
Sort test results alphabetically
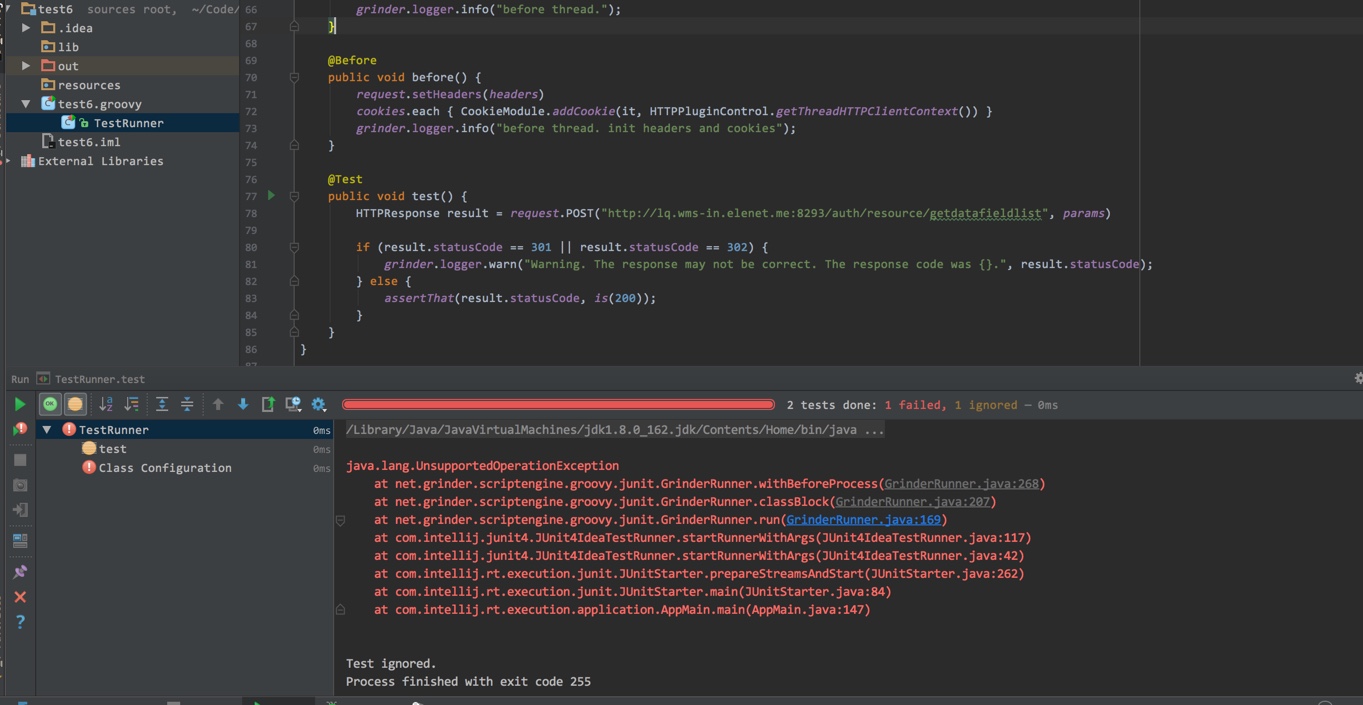coord(106,404)
